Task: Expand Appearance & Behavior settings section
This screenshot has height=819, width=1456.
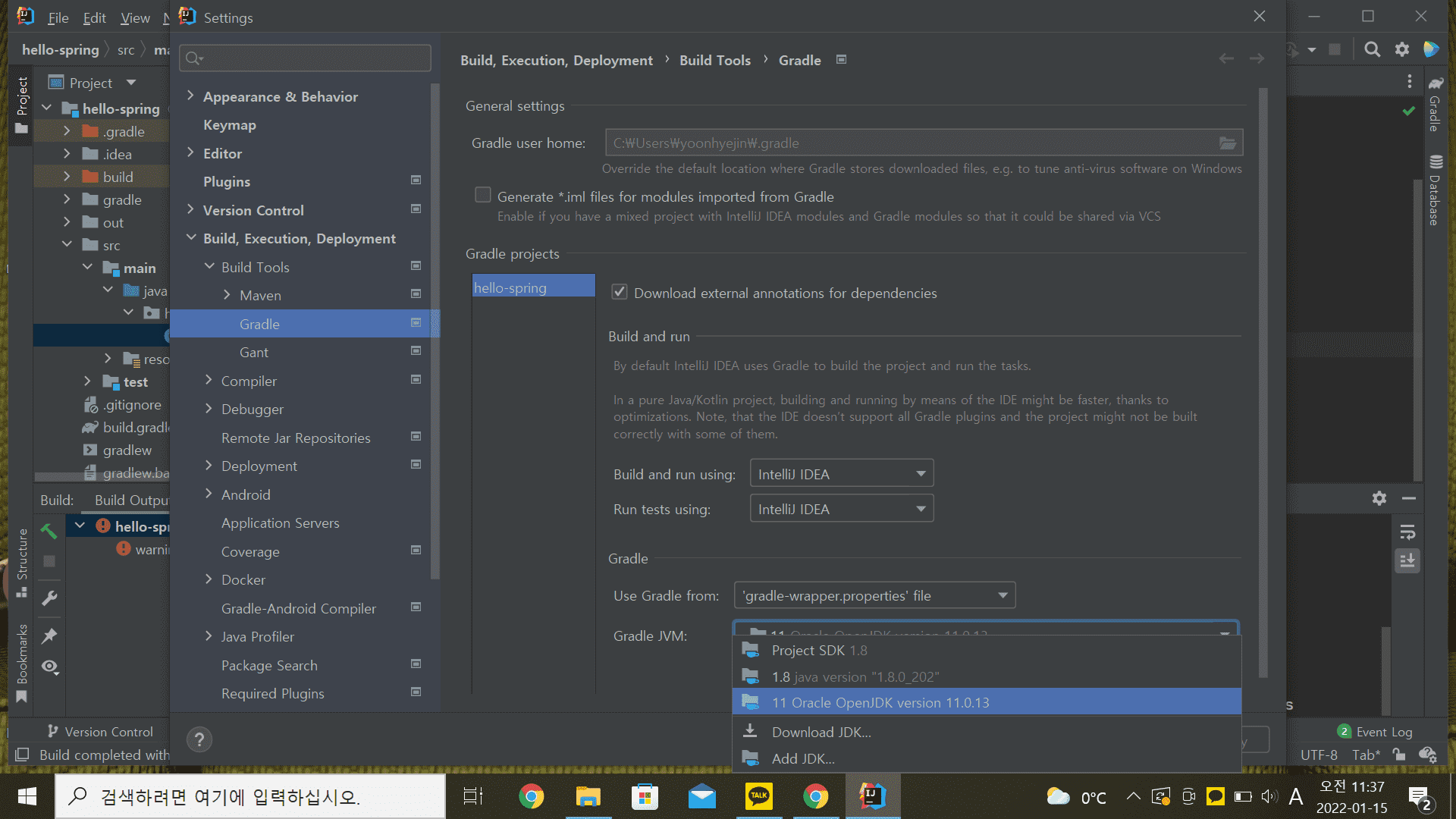Action: click(x=190, y=96)
